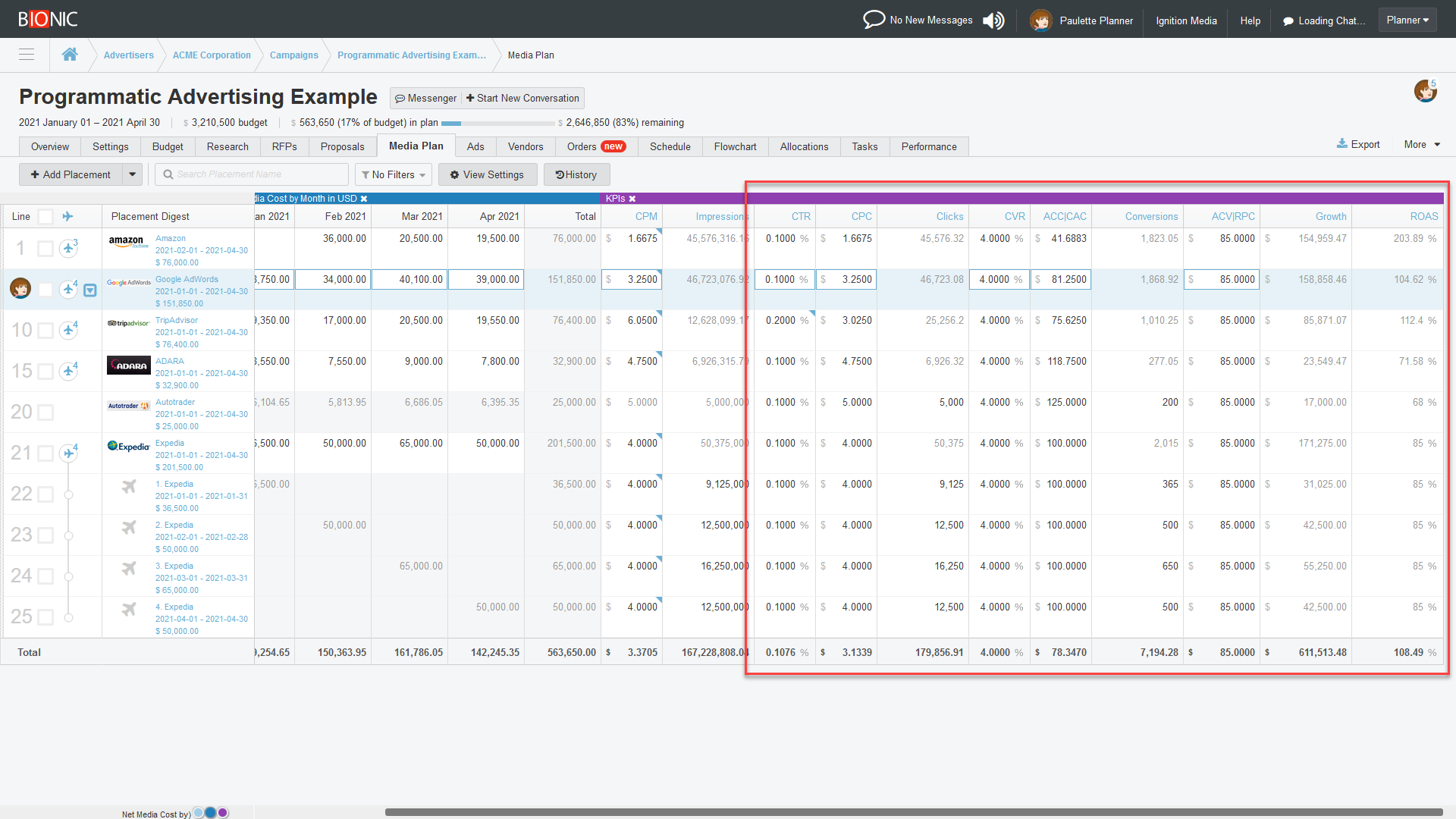Check the ADARA row checkbox
This screenshot has height=819, width=1456.
tap(45, 372)
